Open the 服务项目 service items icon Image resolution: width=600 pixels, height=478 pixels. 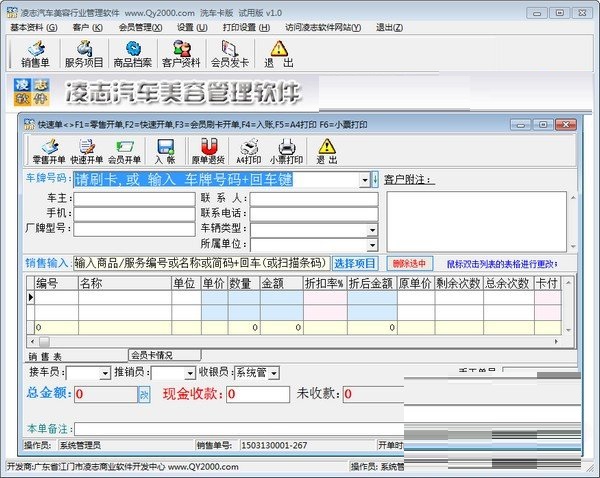click(x=84, y=54)
